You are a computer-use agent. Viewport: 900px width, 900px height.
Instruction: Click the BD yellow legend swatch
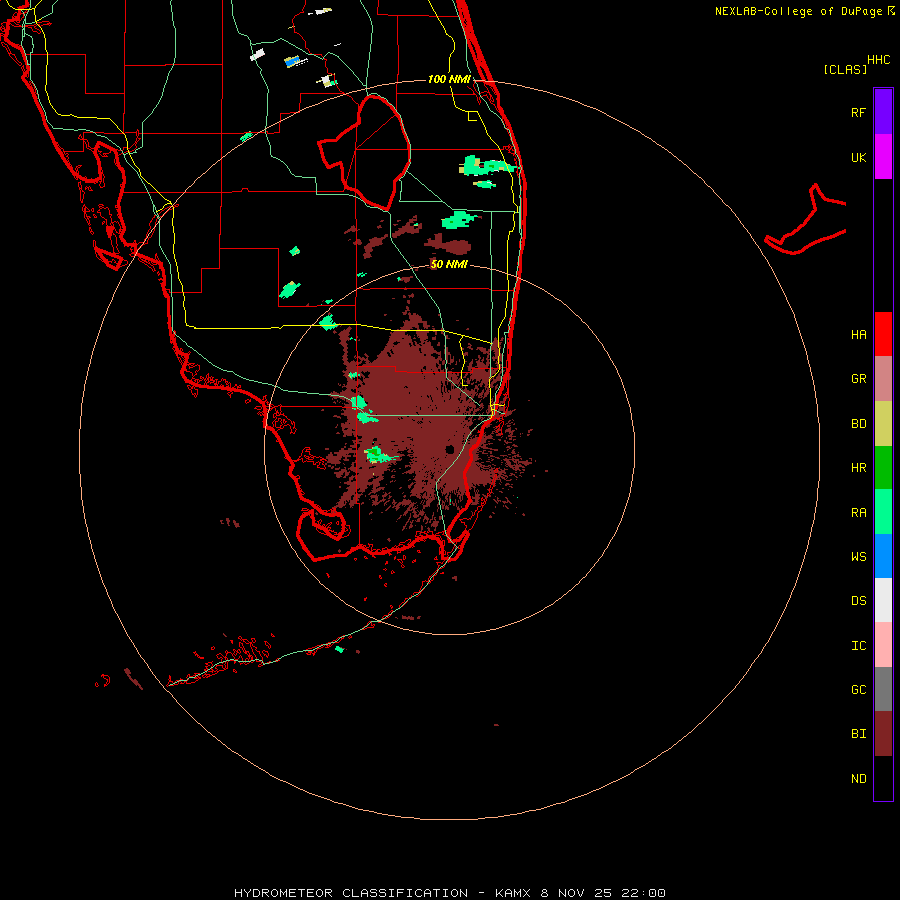coord(883,424)
